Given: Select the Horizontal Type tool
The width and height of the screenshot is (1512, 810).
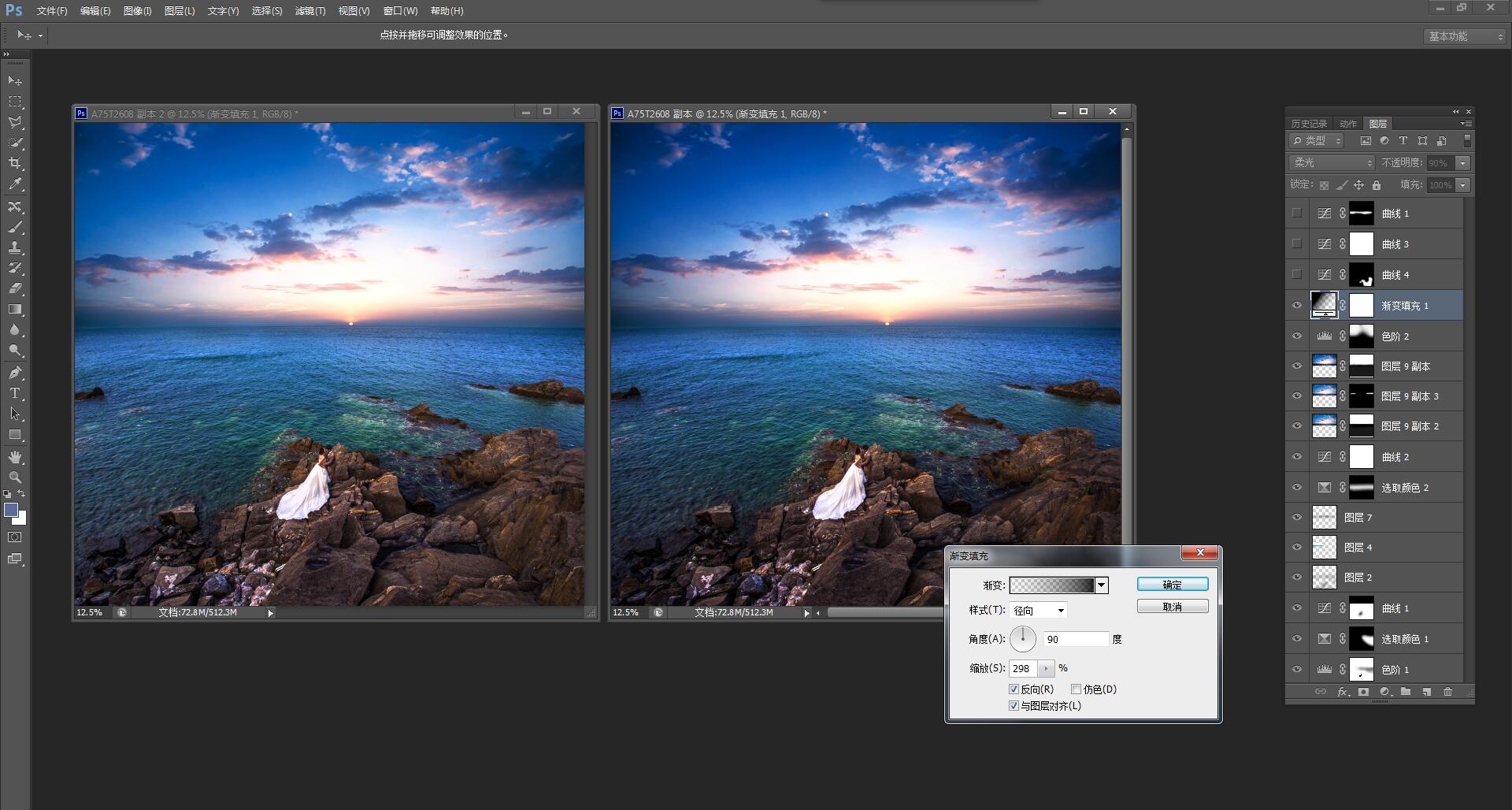Looking at the screenshot, I should click(x=15, y=393).
